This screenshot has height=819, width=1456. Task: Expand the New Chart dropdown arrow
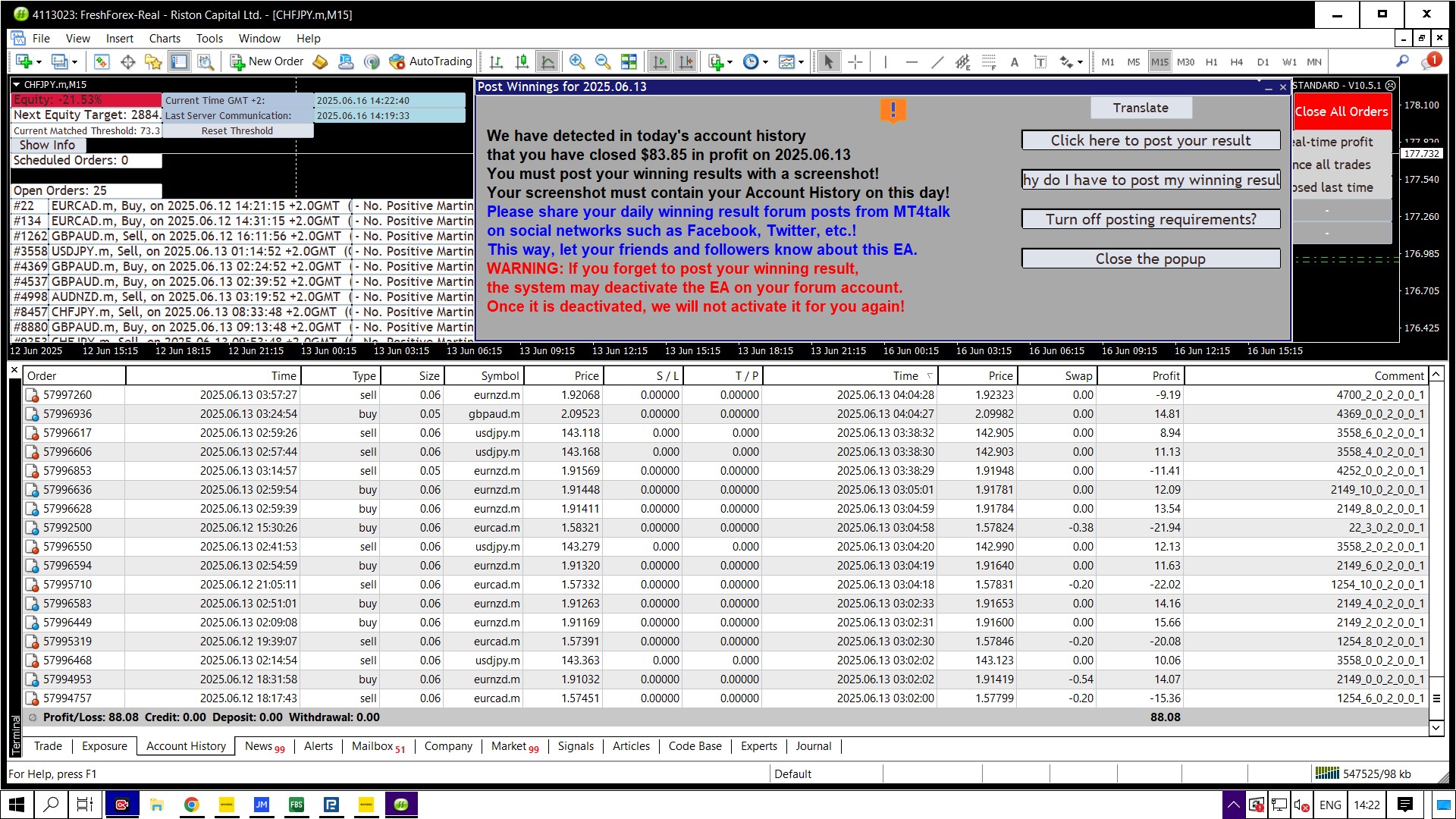point(39,63)
